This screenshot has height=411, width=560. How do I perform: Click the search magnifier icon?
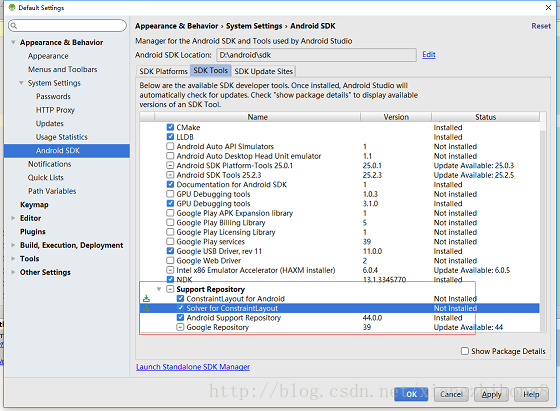point(14,25)
